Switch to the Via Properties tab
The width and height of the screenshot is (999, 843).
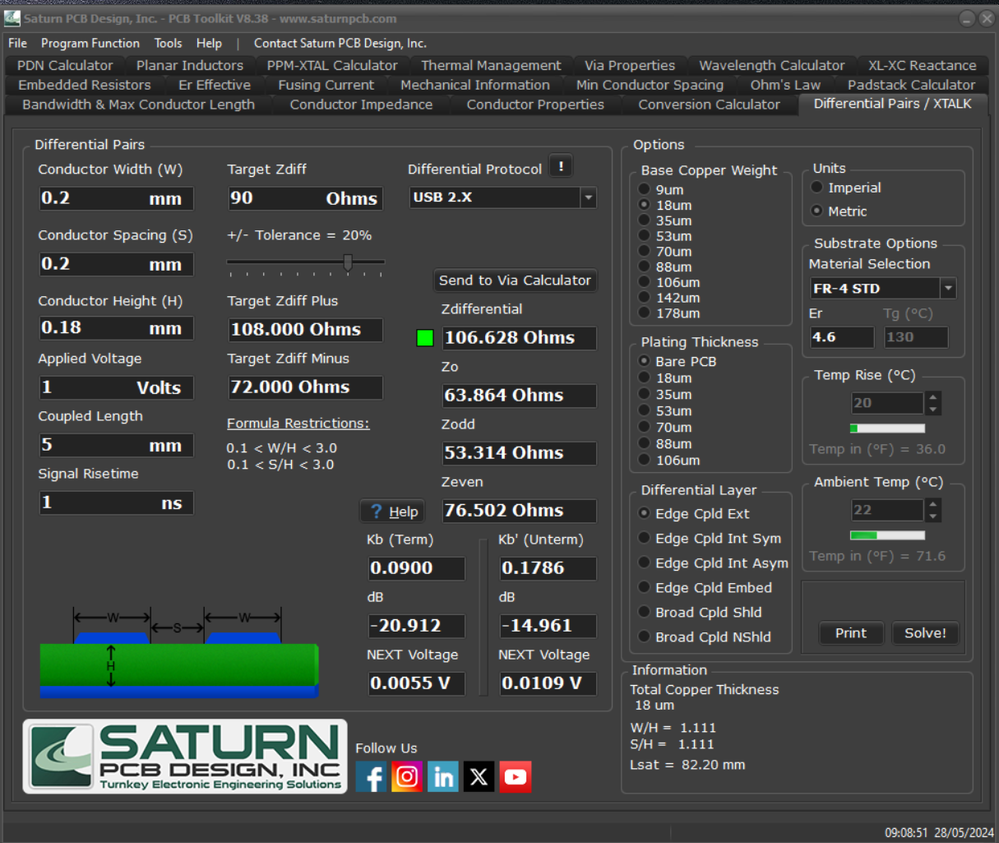pos(628,65)
